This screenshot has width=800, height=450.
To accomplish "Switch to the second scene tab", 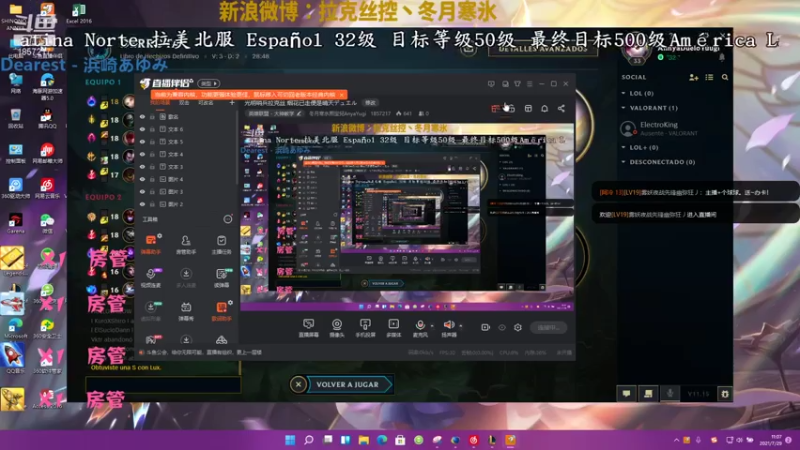I will click(184, 103).
